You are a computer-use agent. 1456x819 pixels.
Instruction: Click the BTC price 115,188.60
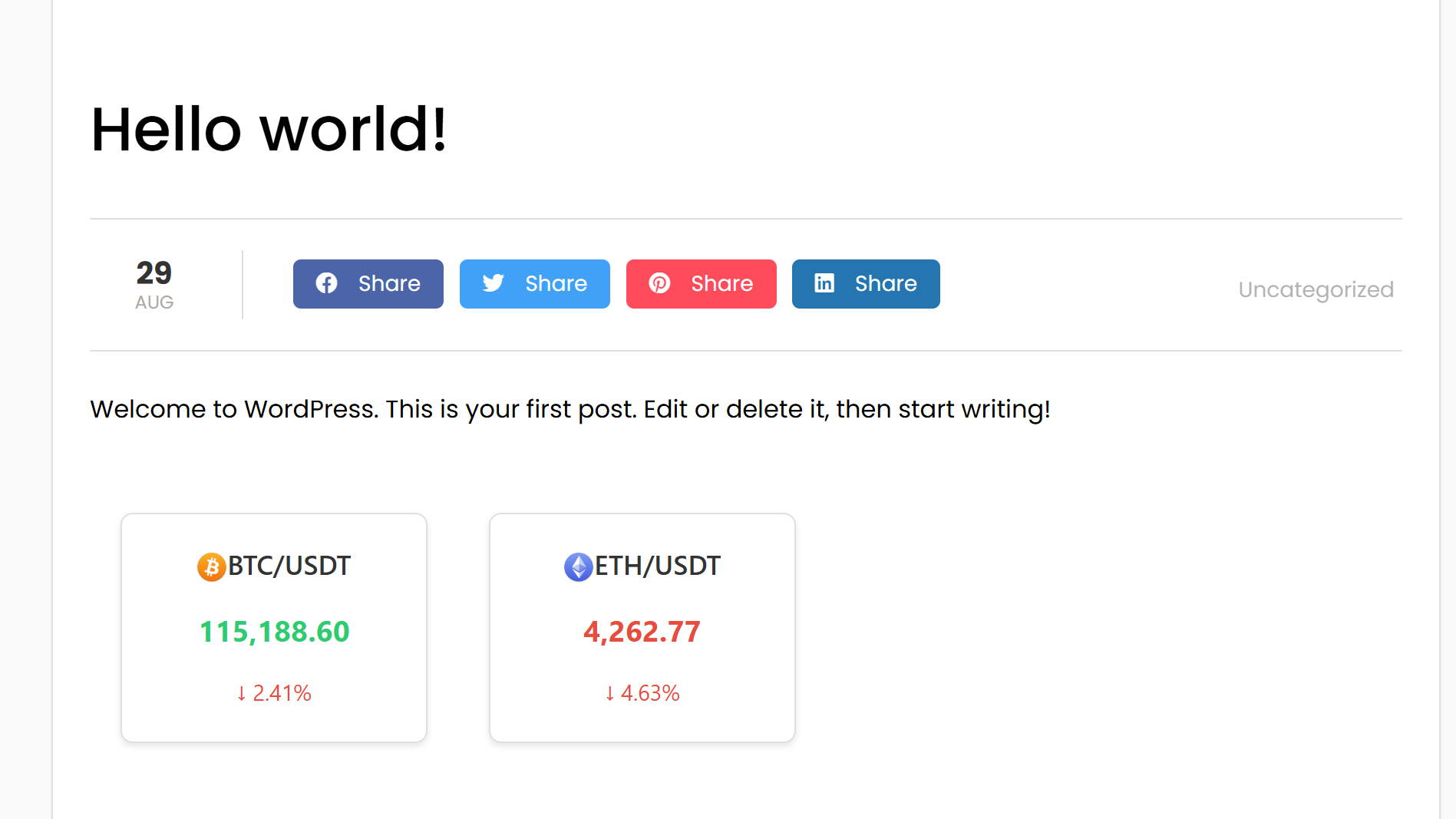tap(274, 632)
